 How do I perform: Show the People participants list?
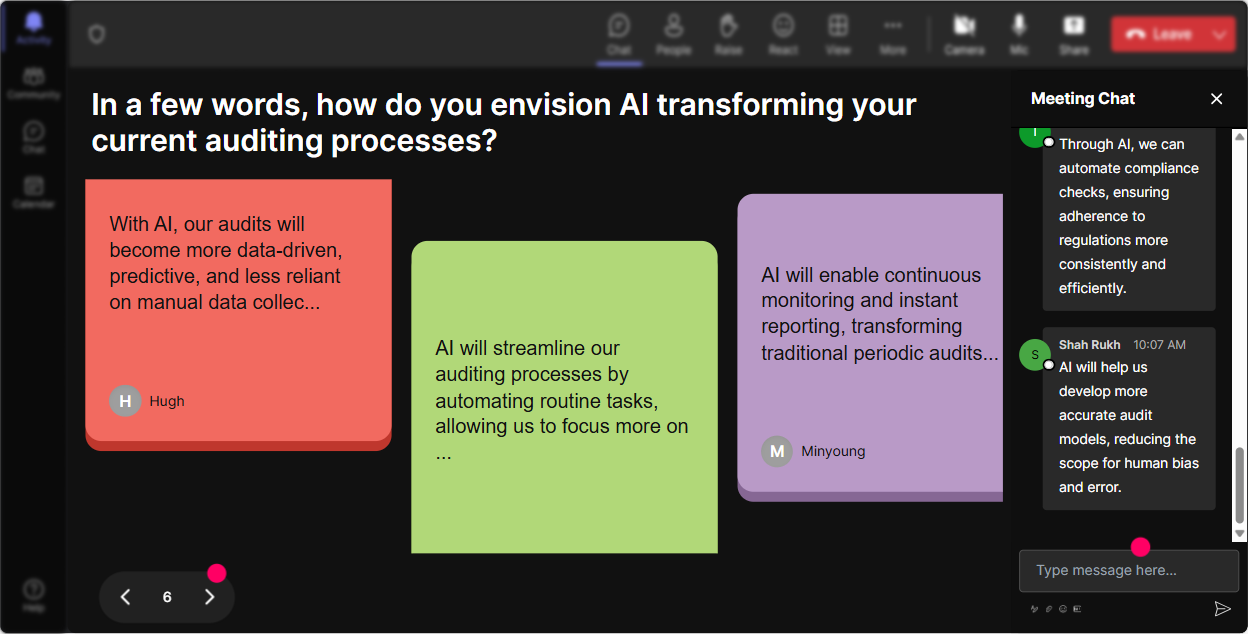point(674,34)
